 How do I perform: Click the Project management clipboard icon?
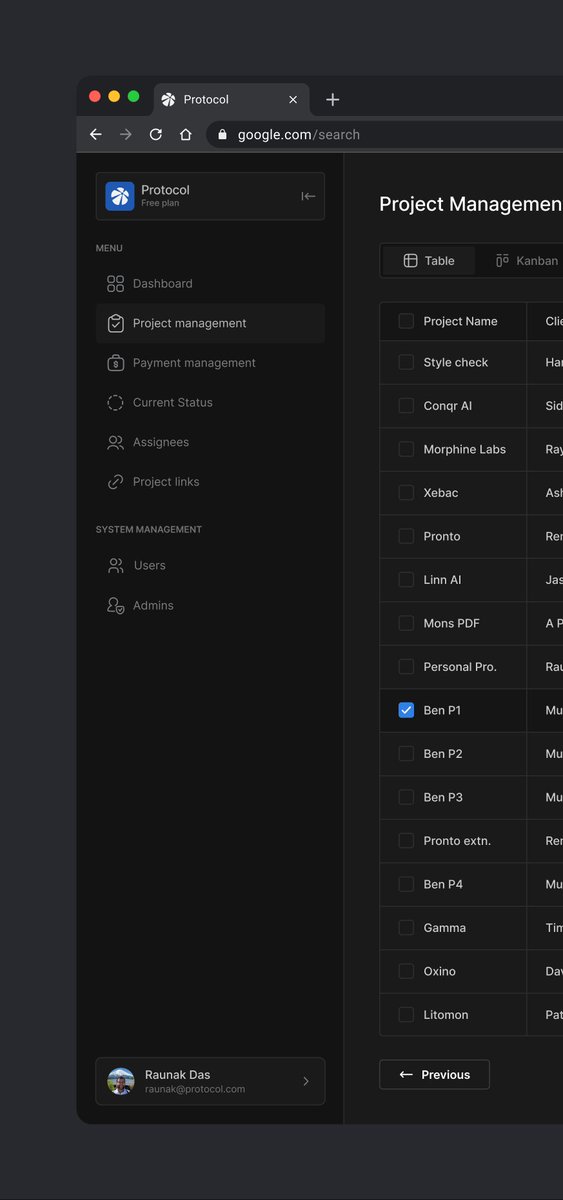click(x=115, y=323)
